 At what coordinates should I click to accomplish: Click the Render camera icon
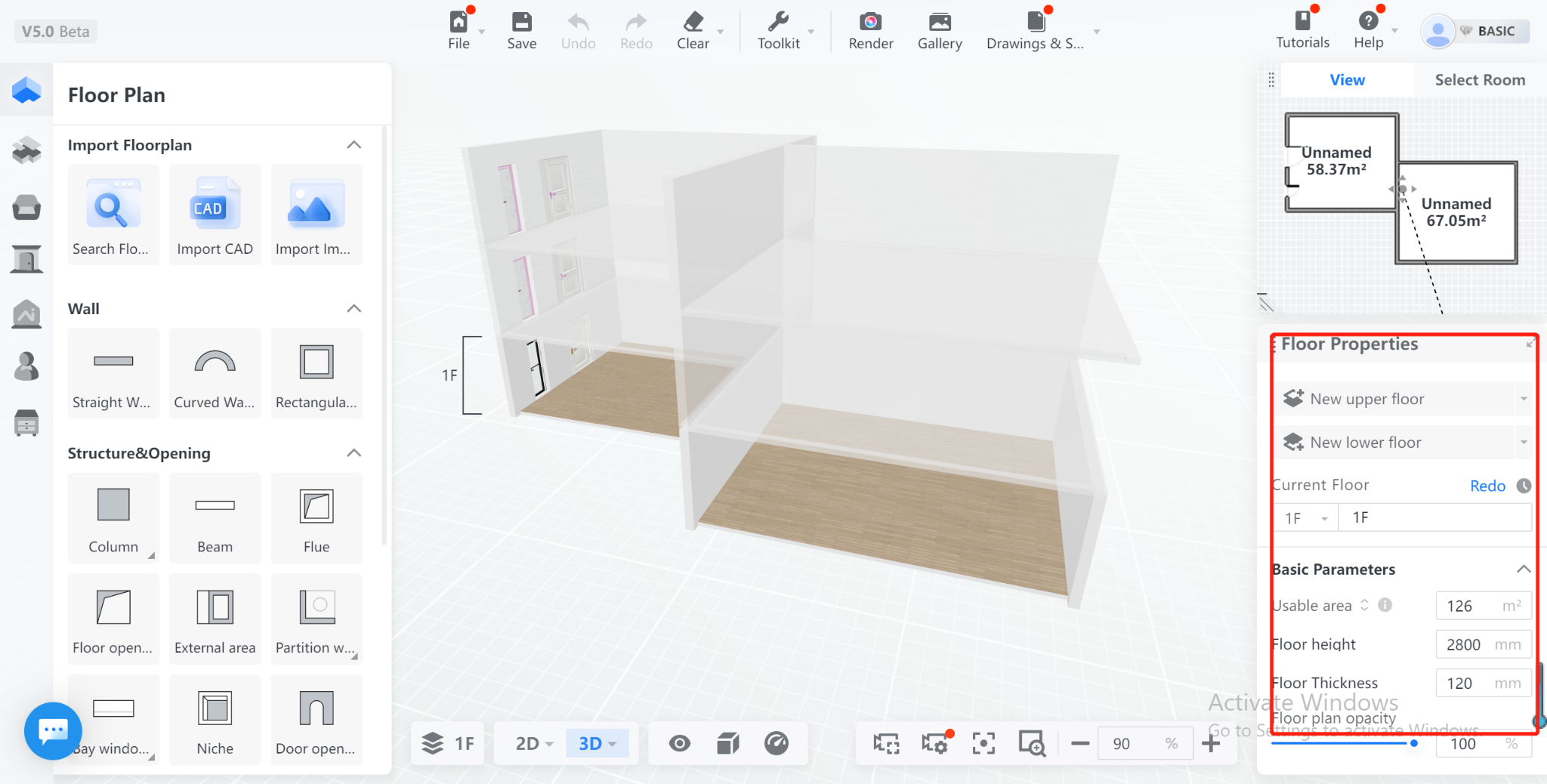pyautogui.click(x=870, y=23)
